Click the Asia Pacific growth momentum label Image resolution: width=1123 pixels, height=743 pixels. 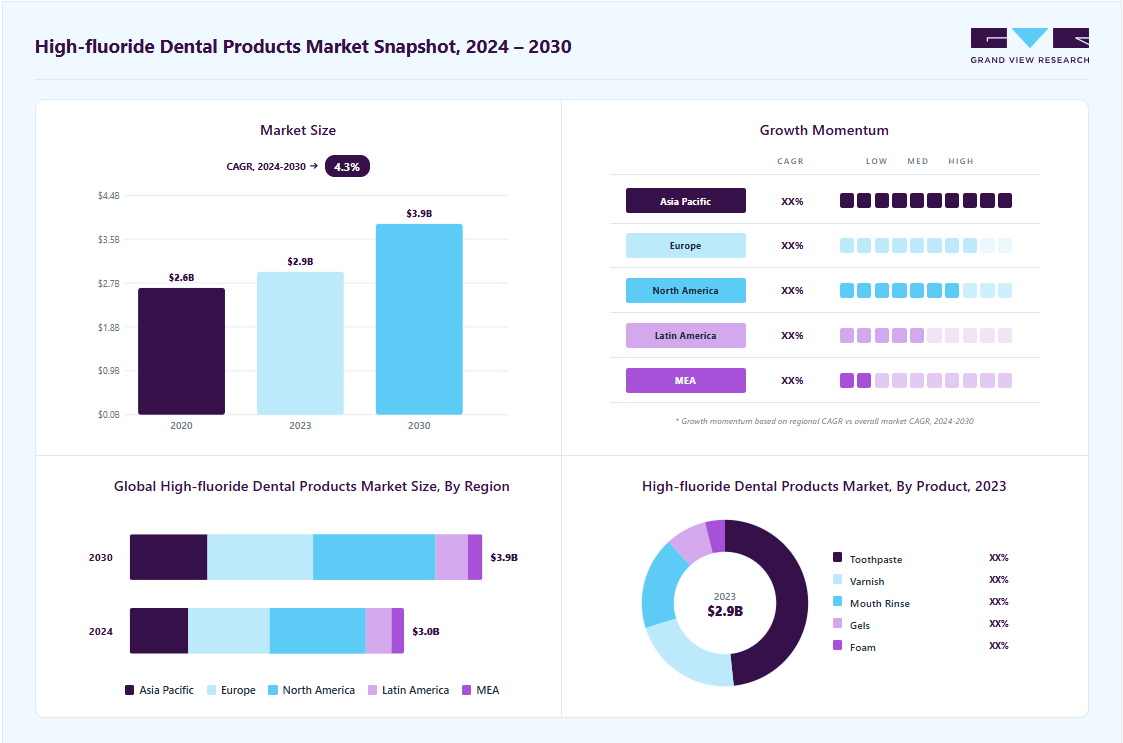pyautogui.click(x=685, y=201)
